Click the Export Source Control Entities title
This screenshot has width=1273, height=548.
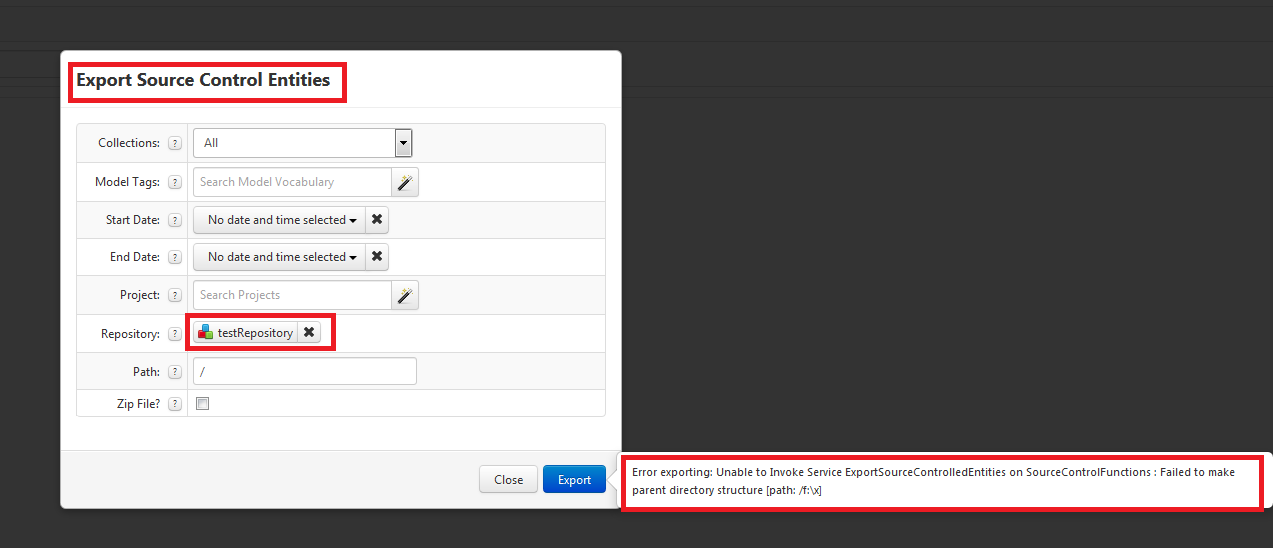coord(203,80)
